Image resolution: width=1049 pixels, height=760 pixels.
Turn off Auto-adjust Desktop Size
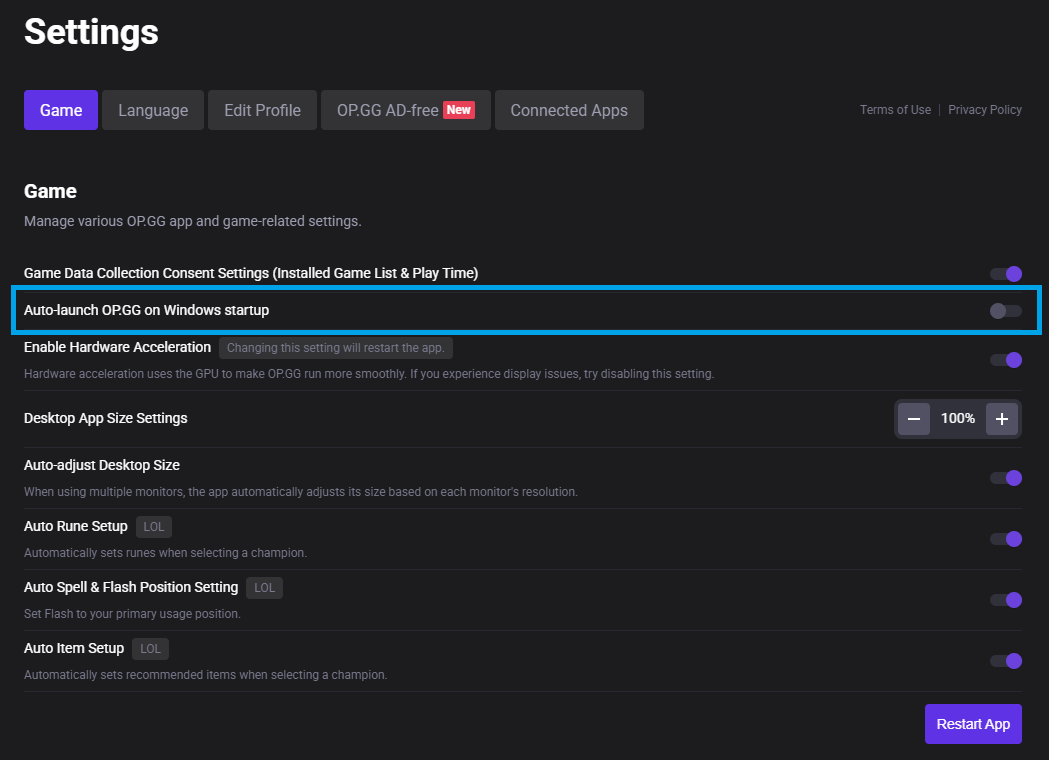(x=1006, y=478)
